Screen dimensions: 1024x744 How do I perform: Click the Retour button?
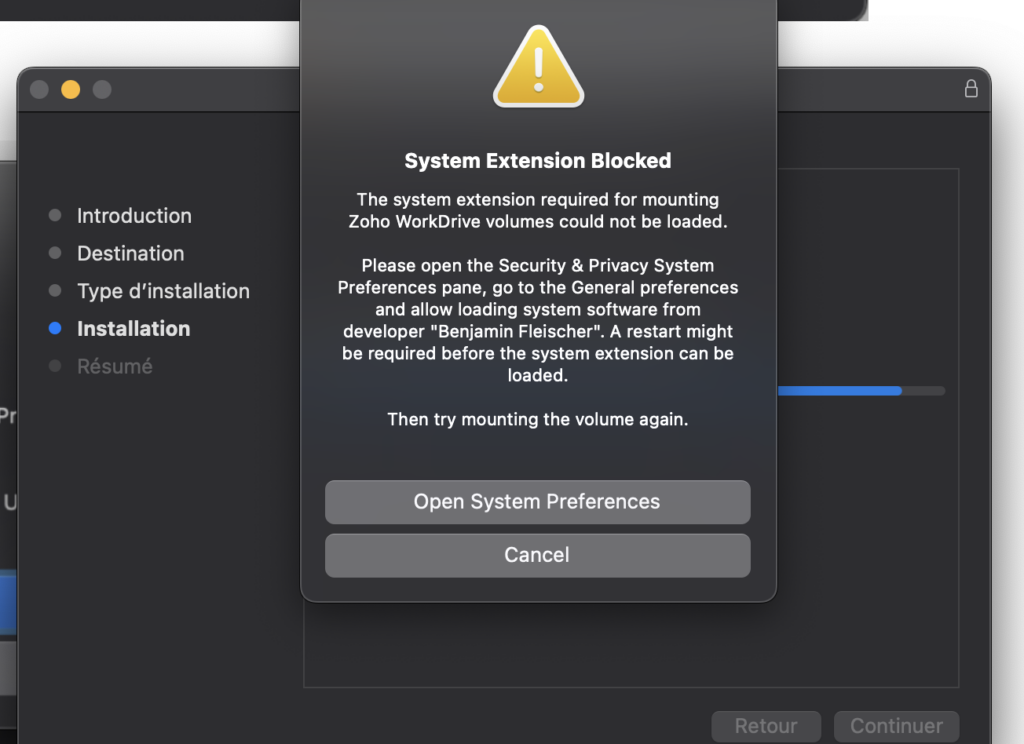(766, 726)
